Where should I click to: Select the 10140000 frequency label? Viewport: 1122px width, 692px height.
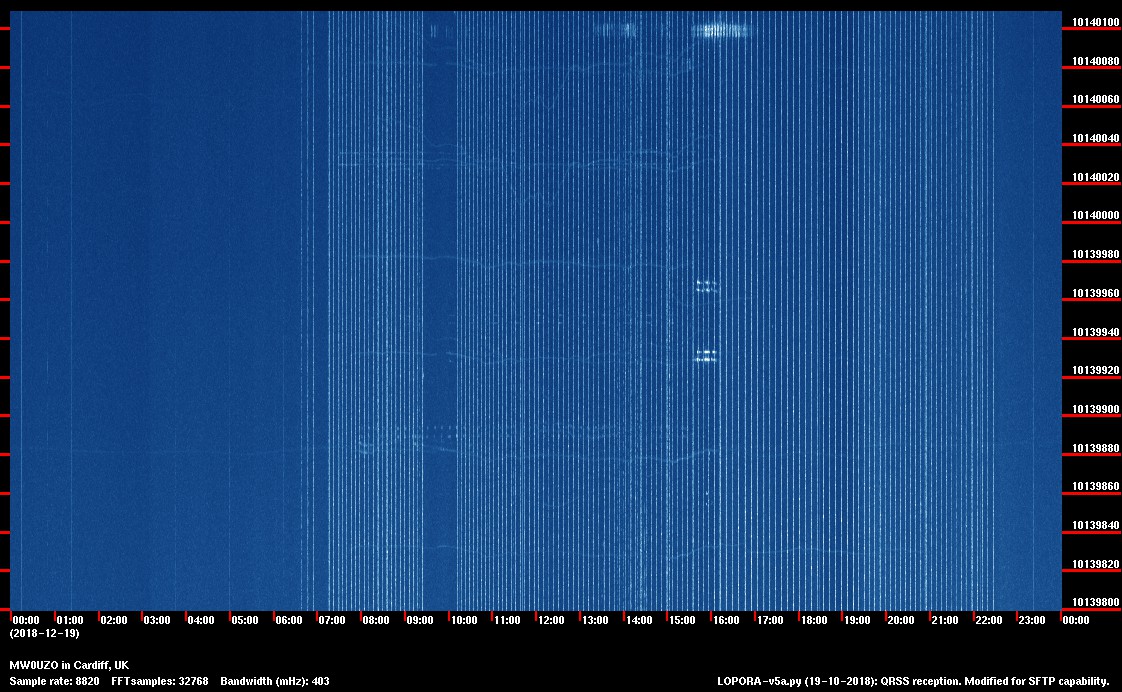(x=1095, y=216)
